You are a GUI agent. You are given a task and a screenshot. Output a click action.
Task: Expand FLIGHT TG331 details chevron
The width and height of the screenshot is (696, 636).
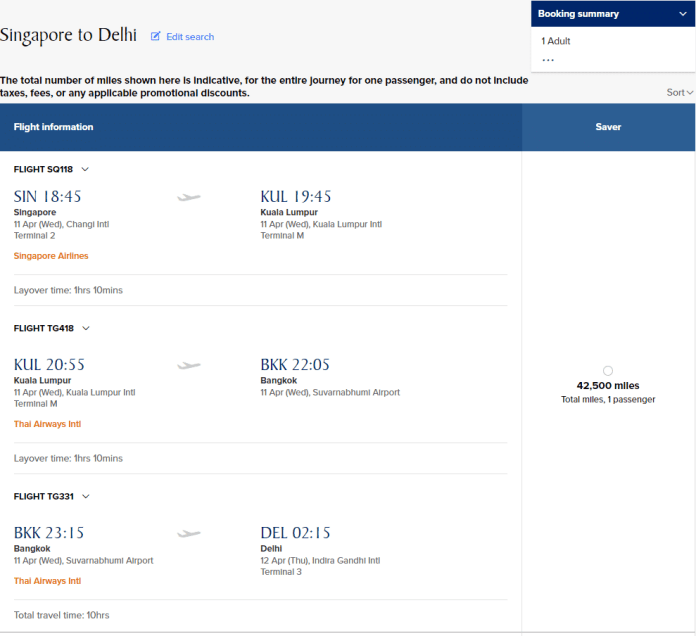tap(86, 496)
